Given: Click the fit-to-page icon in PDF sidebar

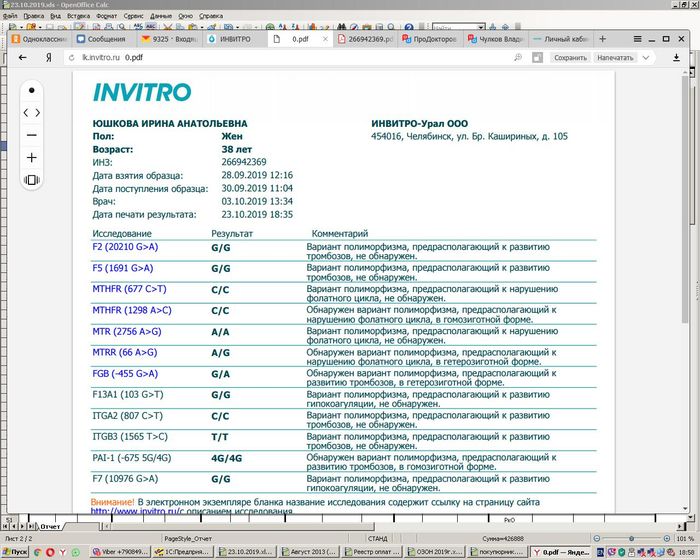Looking at the screenshot, I should click(x=32, y=180).
